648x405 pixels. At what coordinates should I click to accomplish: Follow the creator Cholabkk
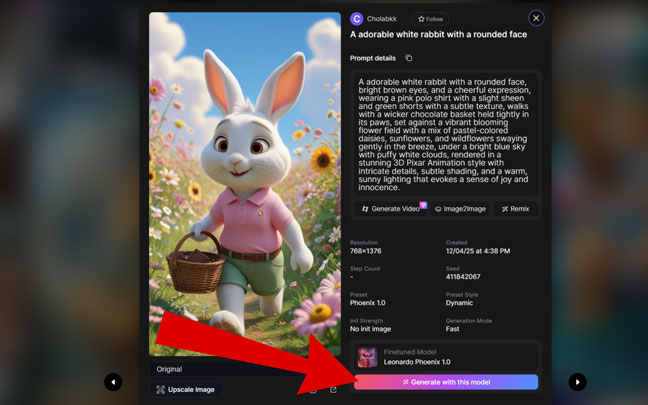pos(431,18)
